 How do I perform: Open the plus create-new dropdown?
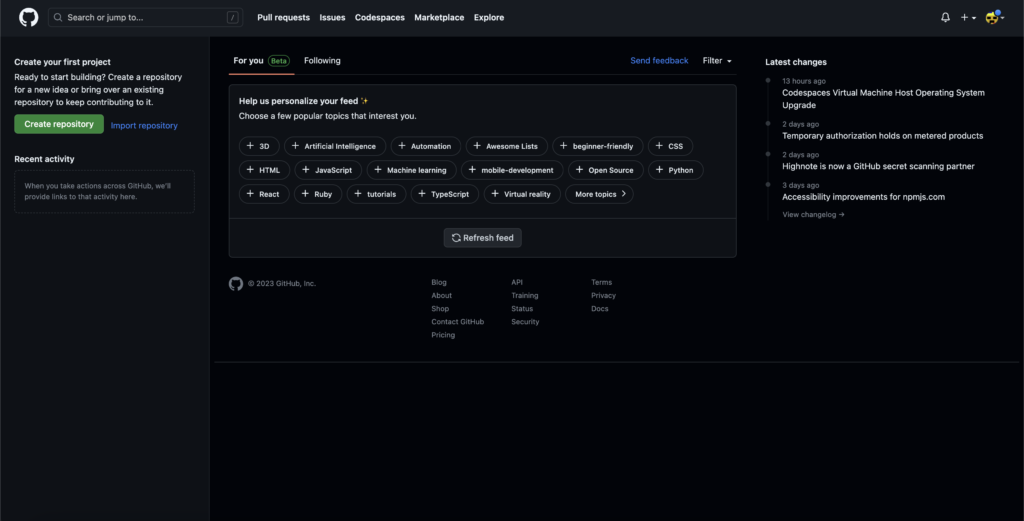coord(968,18)
